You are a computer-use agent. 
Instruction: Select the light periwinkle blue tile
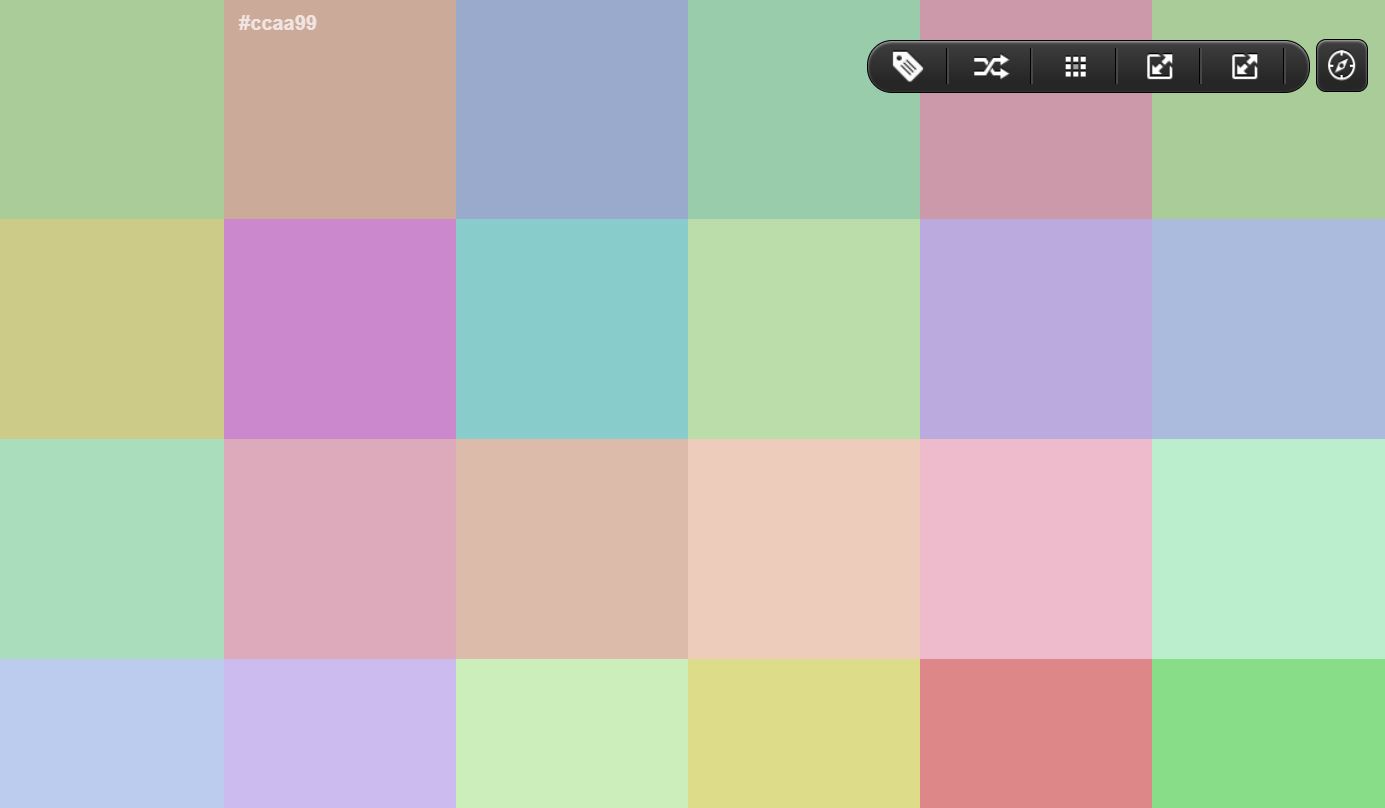point(112,733)
